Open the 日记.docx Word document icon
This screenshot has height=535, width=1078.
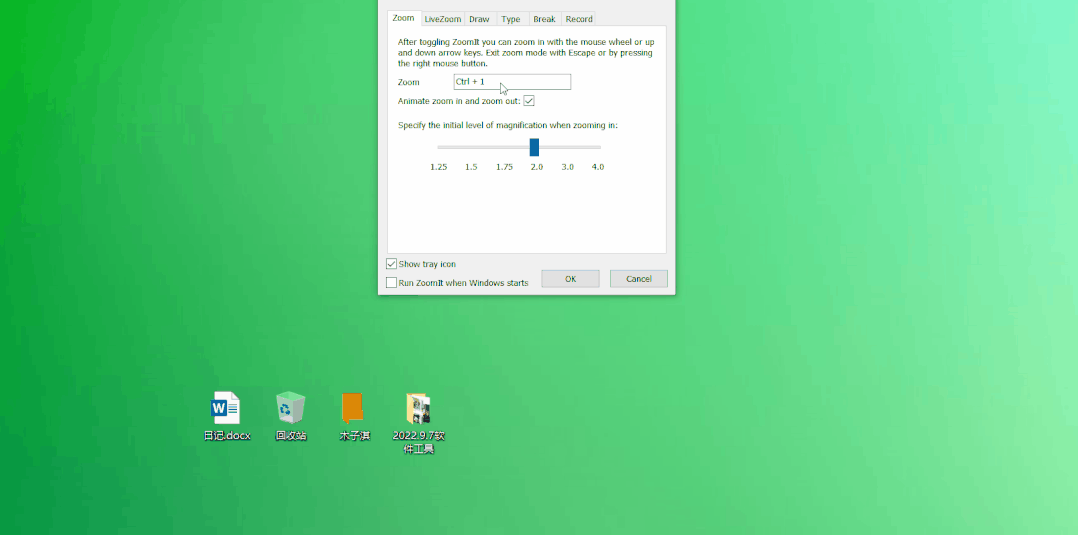click(x=225, y=408)
